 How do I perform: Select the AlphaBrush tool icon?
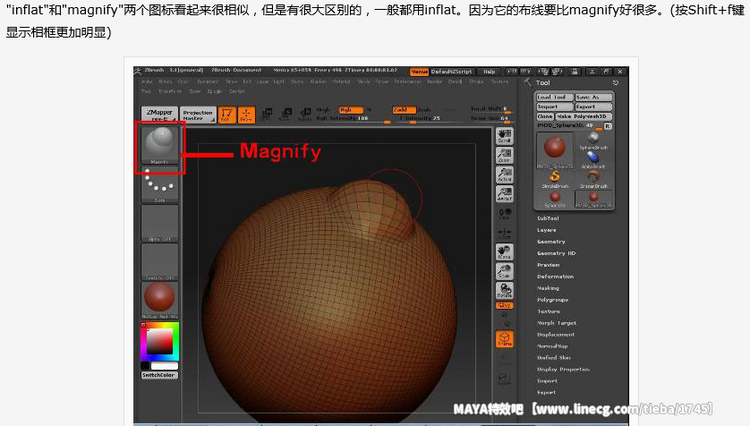click(x=594, y=160)
